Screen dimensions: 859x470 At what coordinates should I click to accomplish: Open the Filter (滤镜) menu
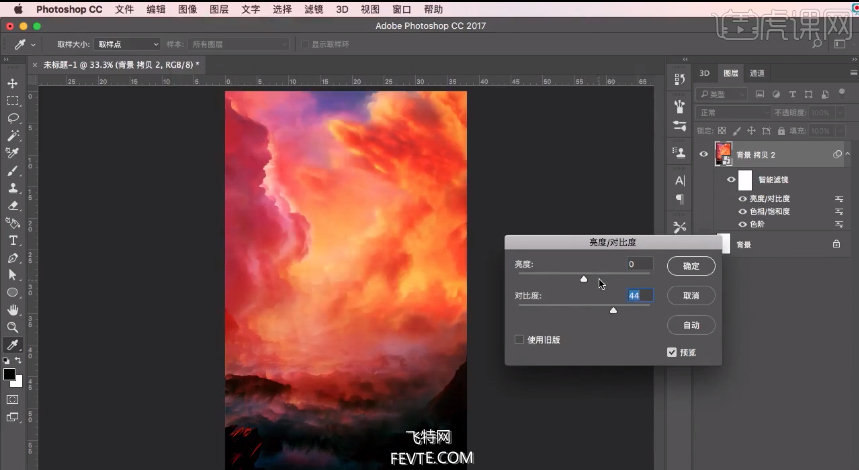(x=313, y=9)
